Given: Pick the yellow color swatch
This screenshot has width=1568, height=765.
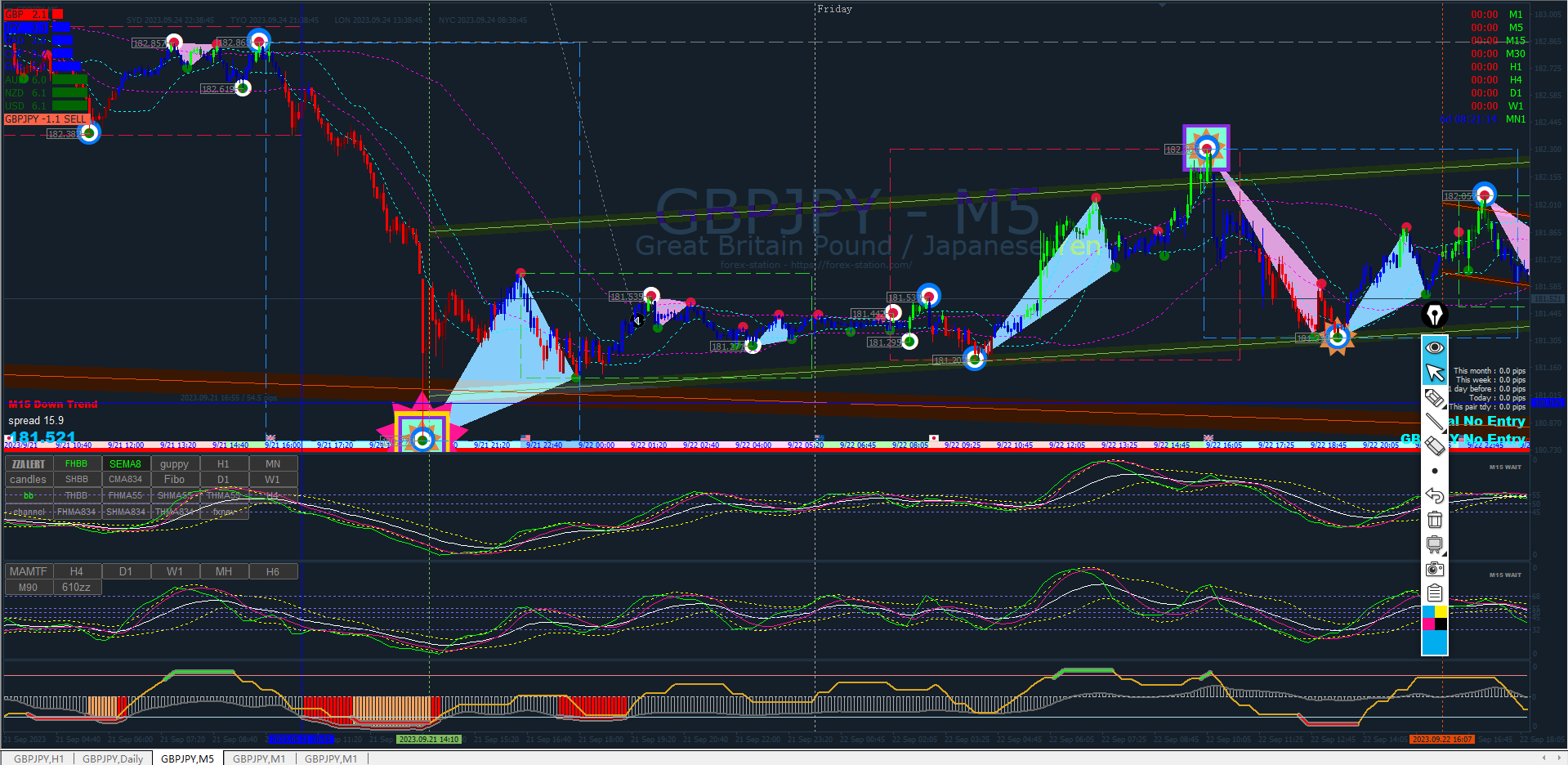Looking at the screenshot, I should point(1441,612).
